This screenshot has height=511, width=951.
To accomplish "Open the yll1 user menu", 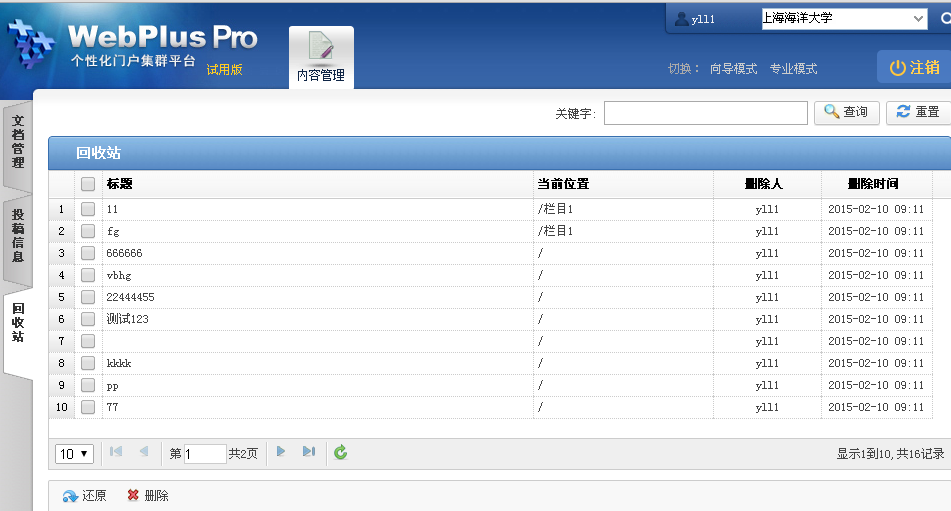I will 702,19.
